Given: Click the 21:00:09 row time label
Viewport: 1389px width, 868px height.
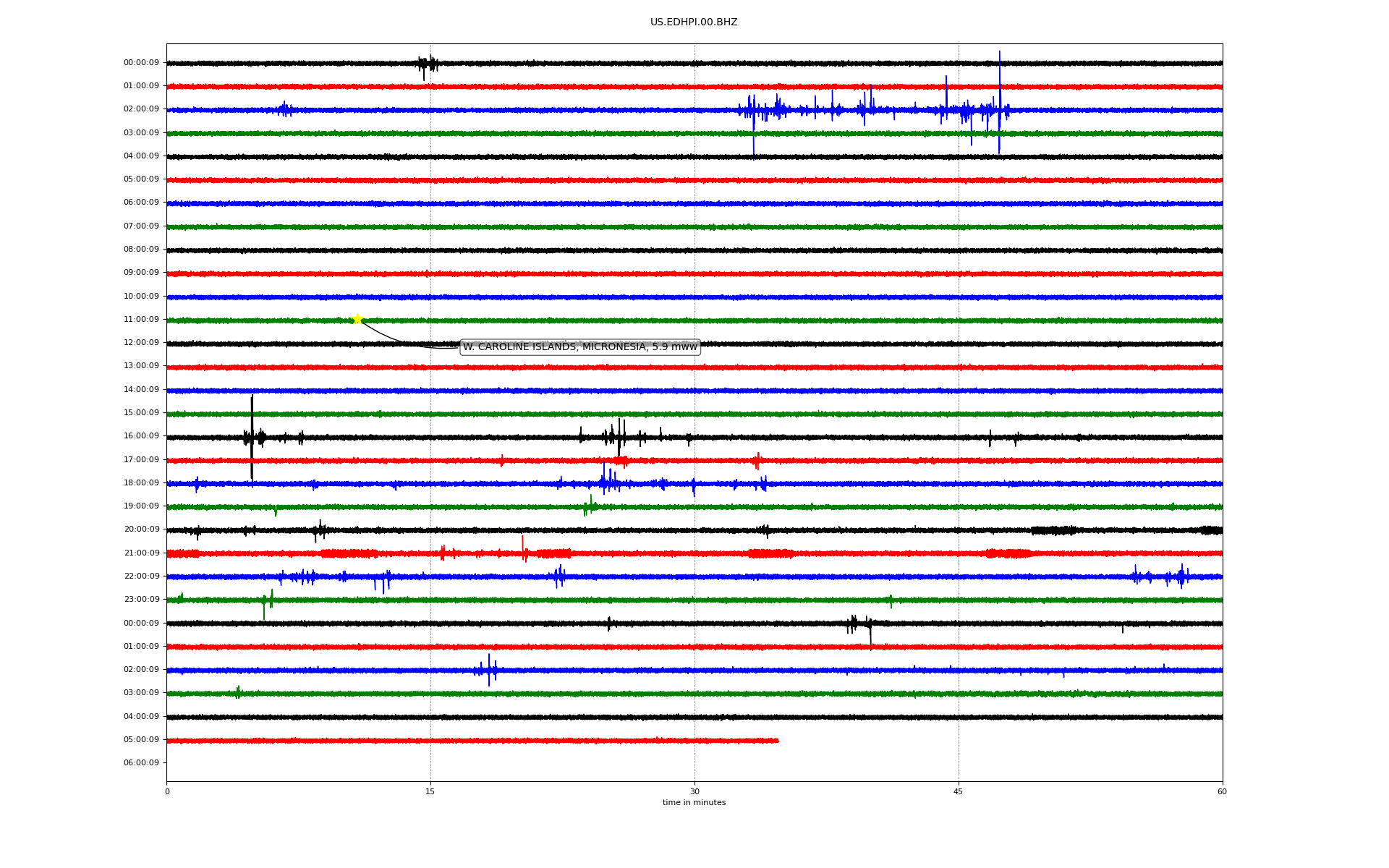Looking at the screenshot, I should coord(141,553).
